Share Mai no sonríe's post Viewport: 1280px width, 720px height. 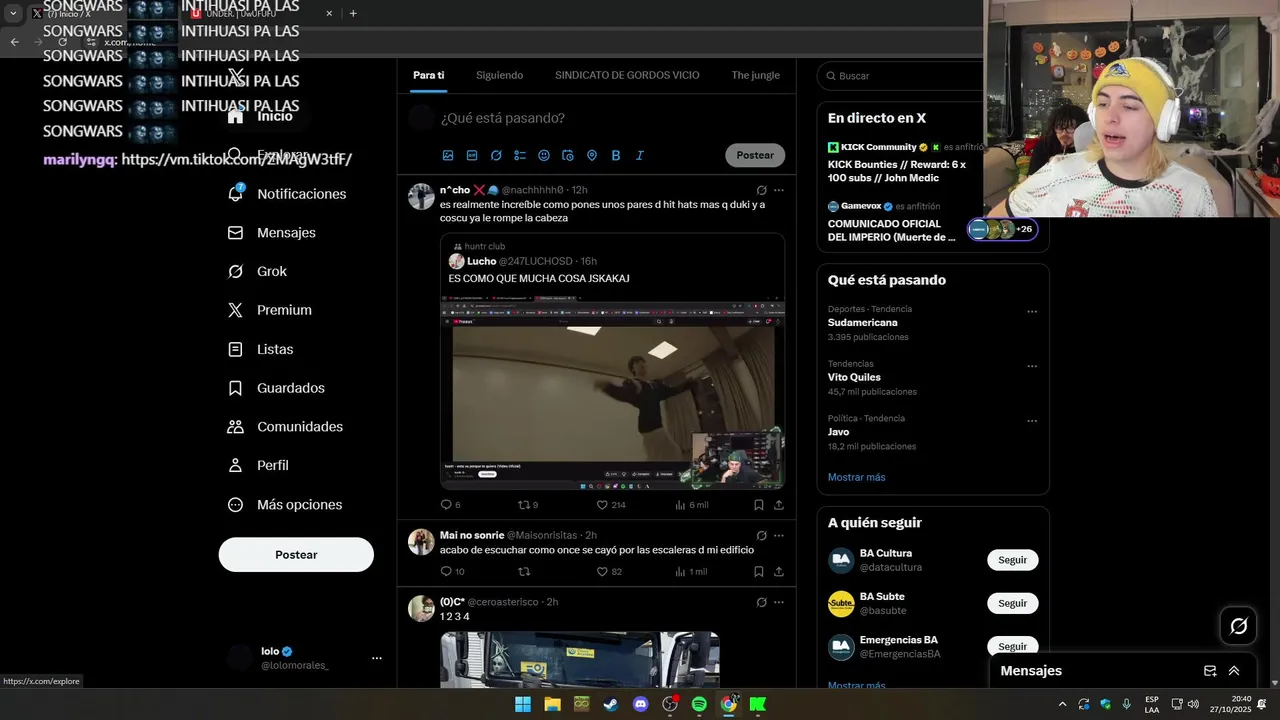(x=779, y=572)
